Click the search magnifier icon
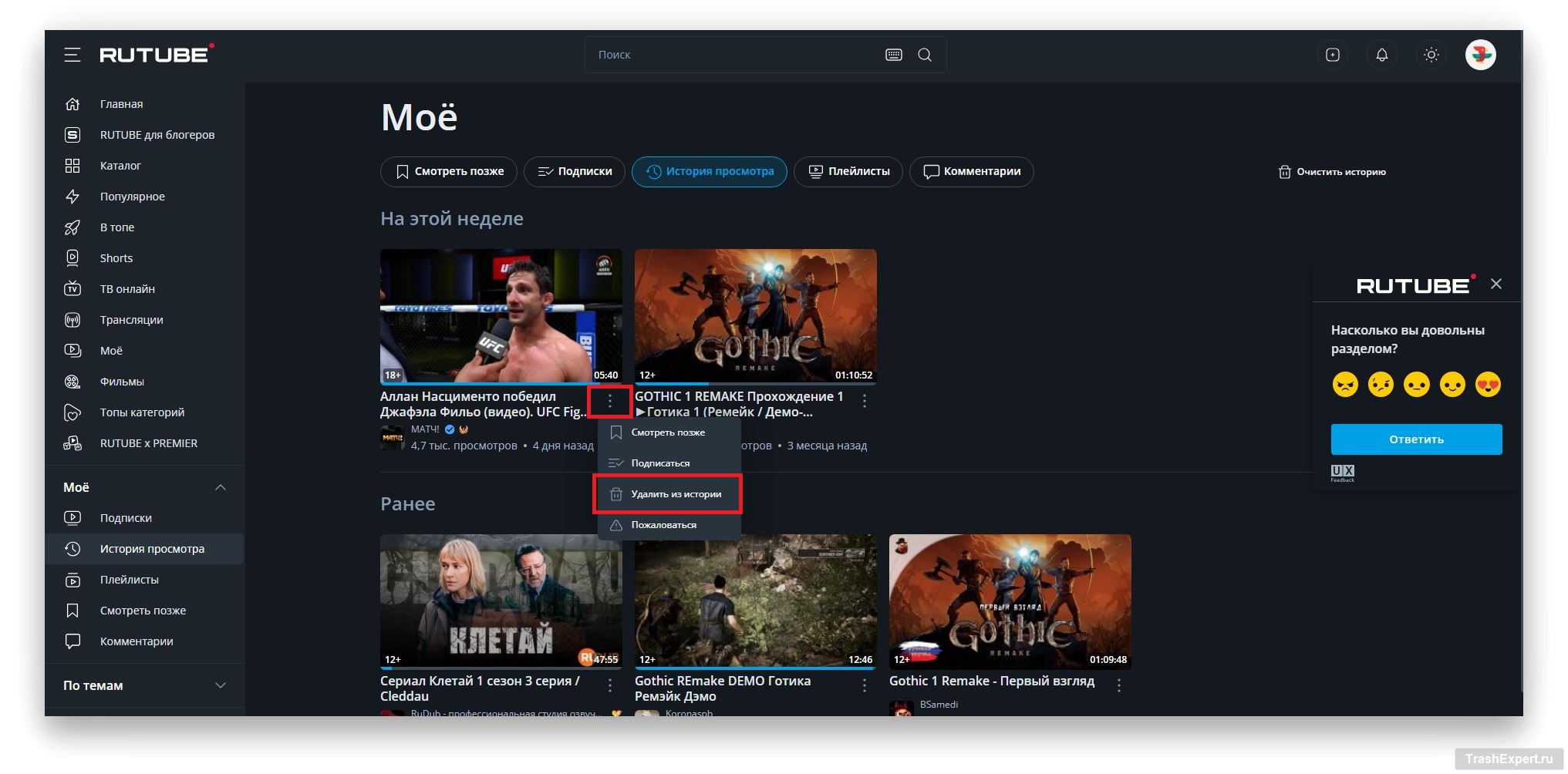This screenshot has width=1568, height=774. 924,55
